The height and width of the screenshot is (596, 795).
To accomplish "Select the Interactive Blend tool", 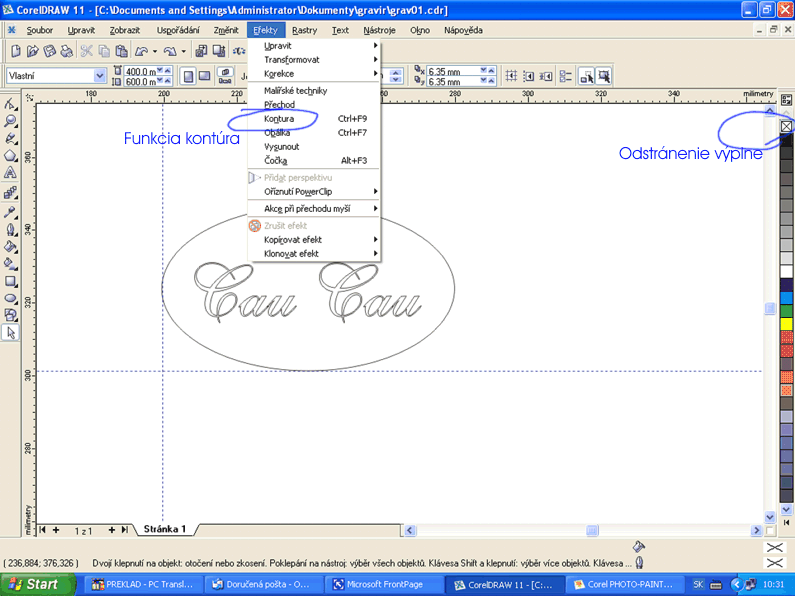I will (10, 193).
